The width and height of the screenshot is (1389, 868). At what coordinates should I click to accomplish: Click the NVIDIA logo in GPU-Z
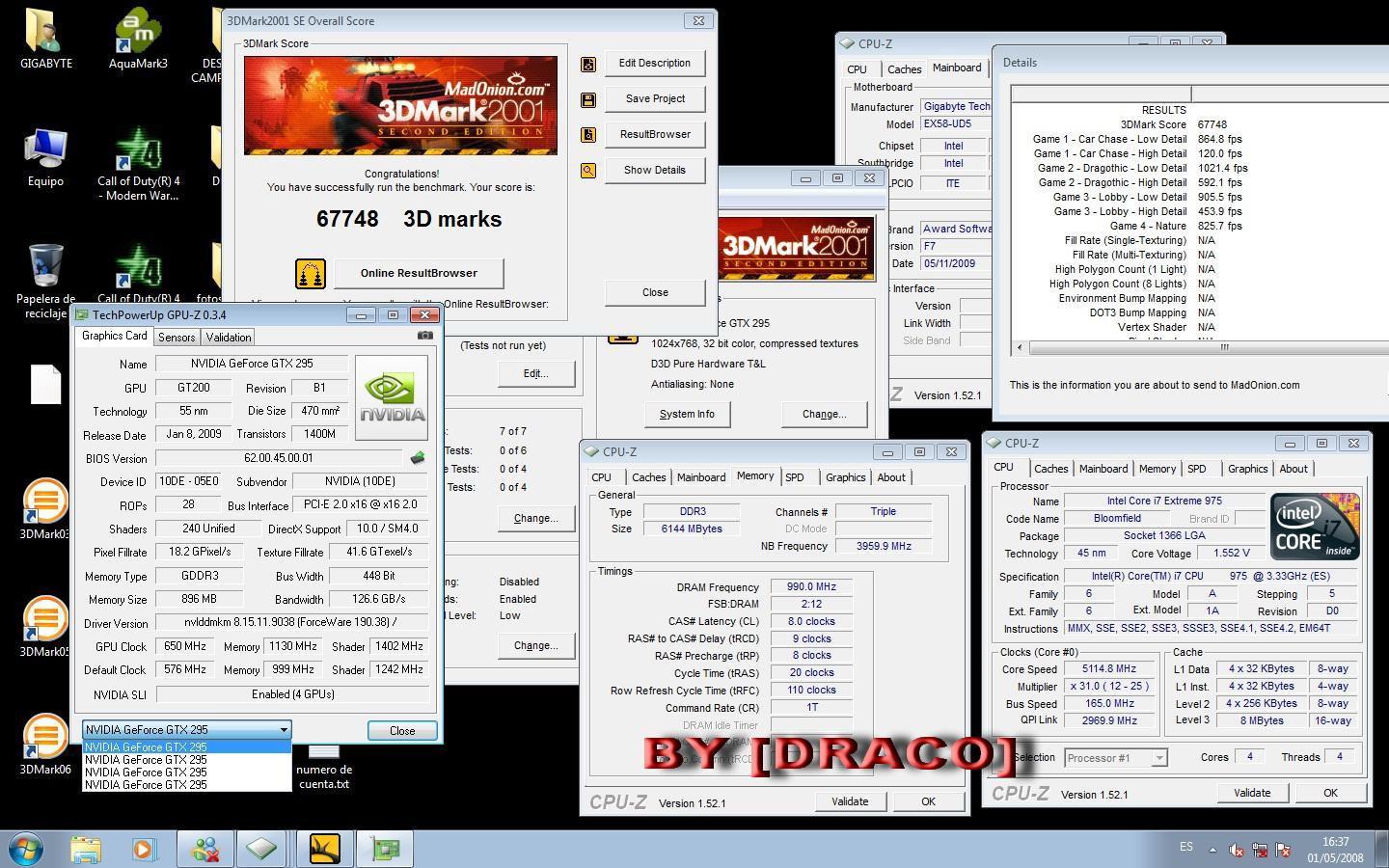pyautogui.click(x=392, y=398)
